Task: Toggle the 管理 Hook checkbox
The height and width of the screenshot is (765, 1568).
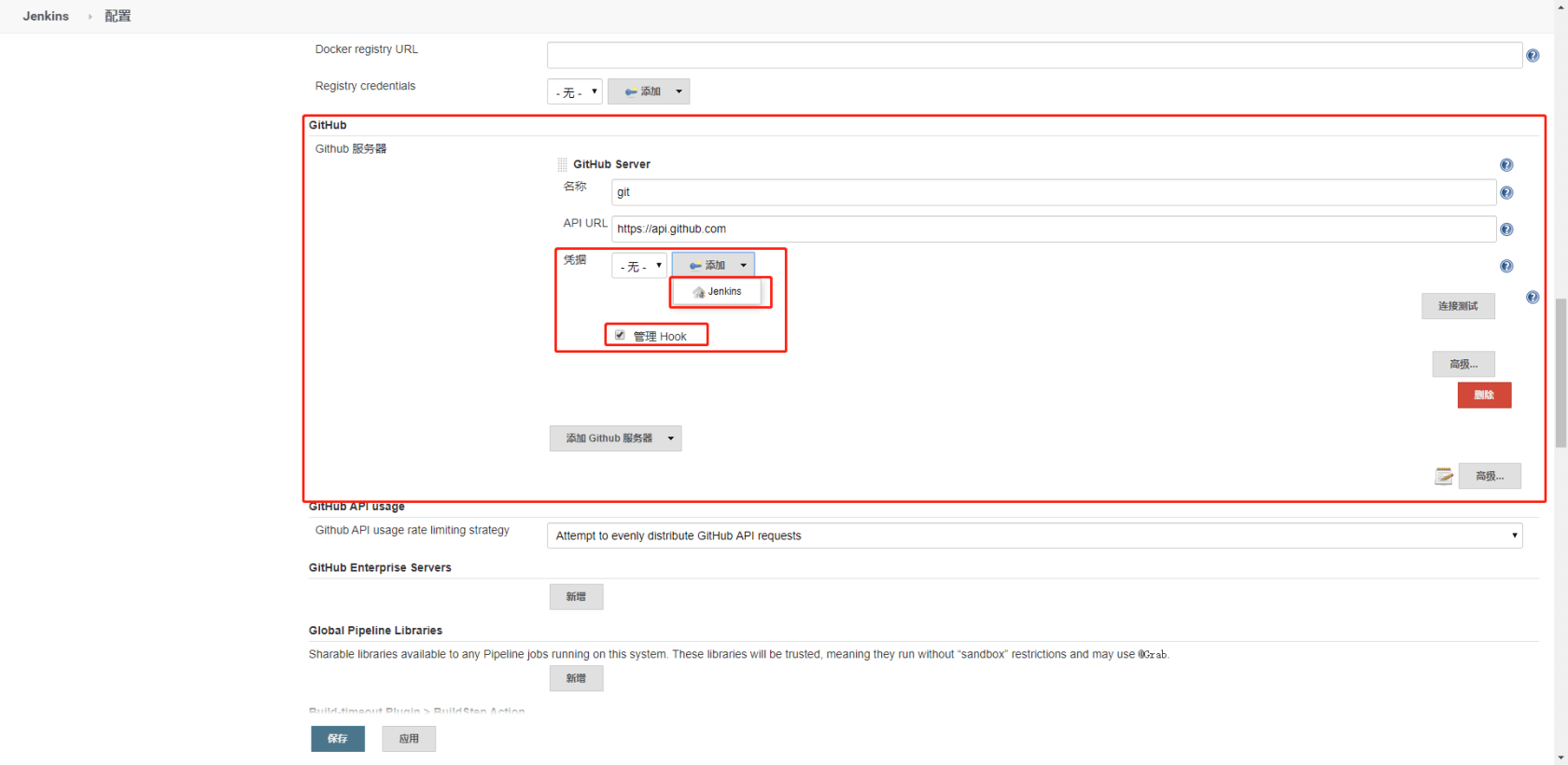Action: 620,335
